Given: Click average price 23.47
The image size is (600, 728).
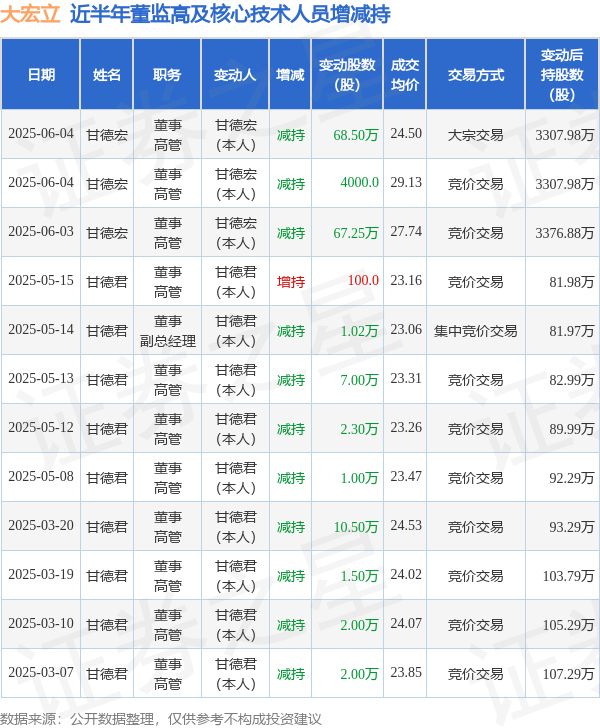Looking at the screenshot, I should [x=406, y=476].
